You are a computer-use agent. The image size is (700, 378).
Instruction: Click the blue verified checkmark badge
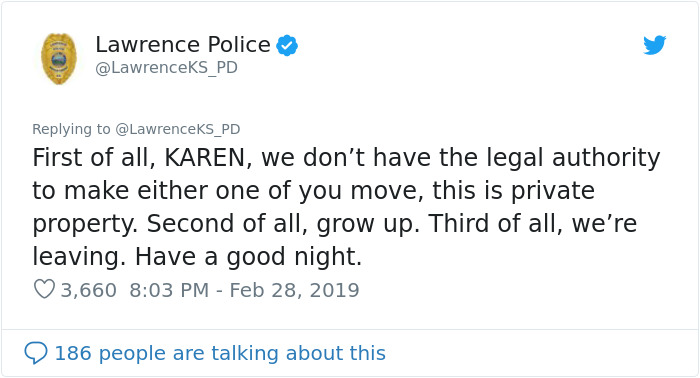pos(287,45)
